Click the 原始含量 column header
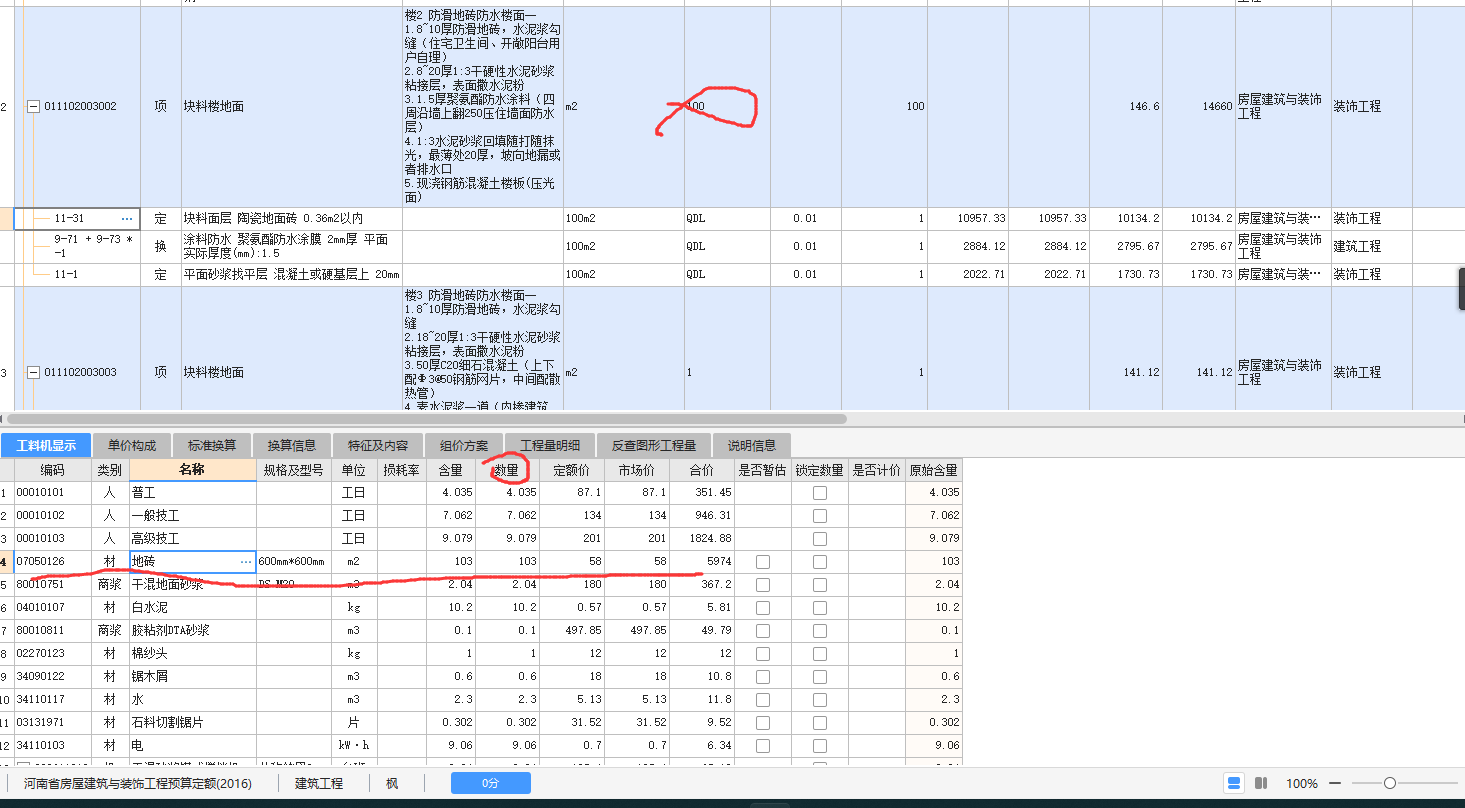 pos(934,469)
